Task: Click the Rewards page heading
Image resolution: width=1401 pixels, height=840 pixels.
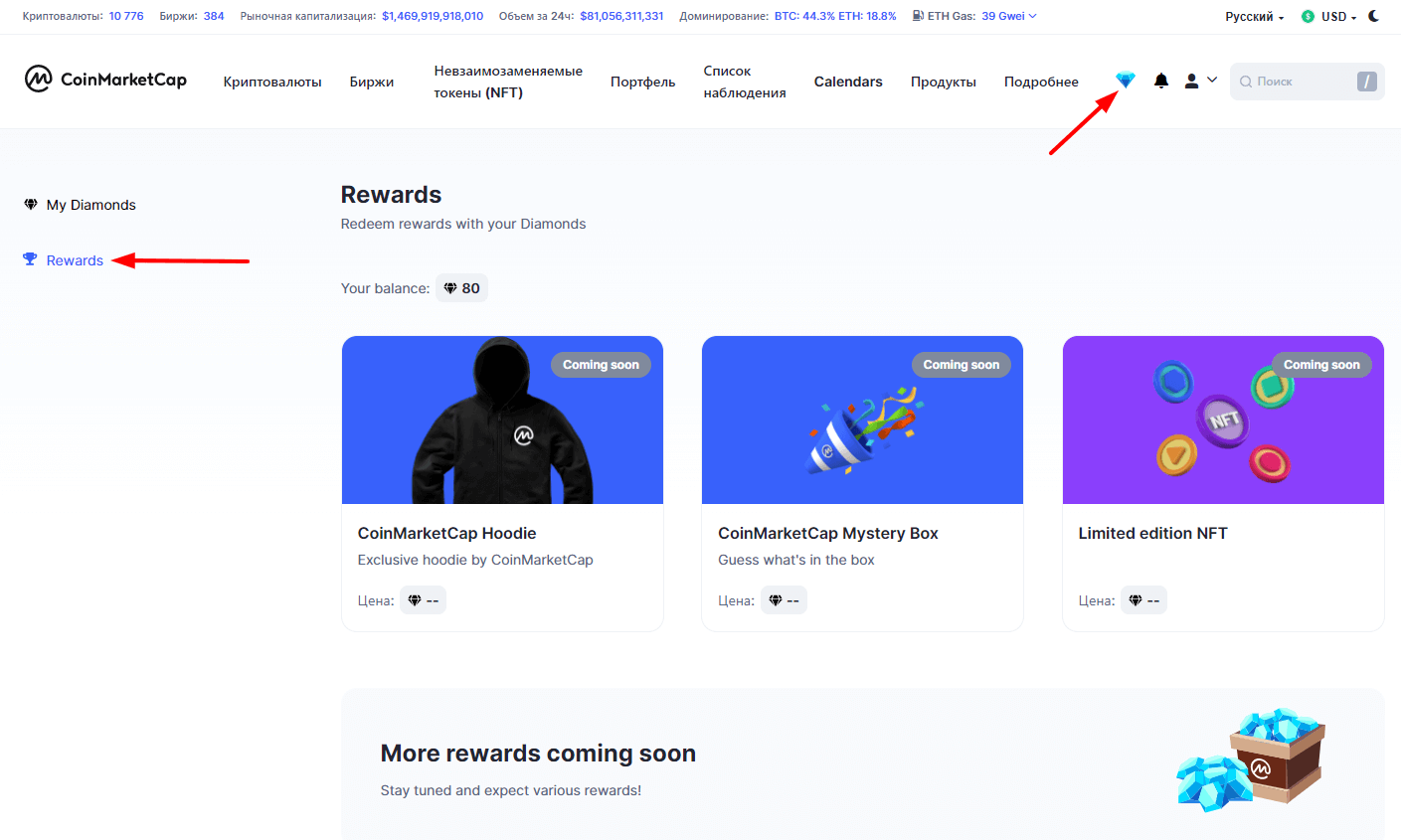Action: (391, 195)
